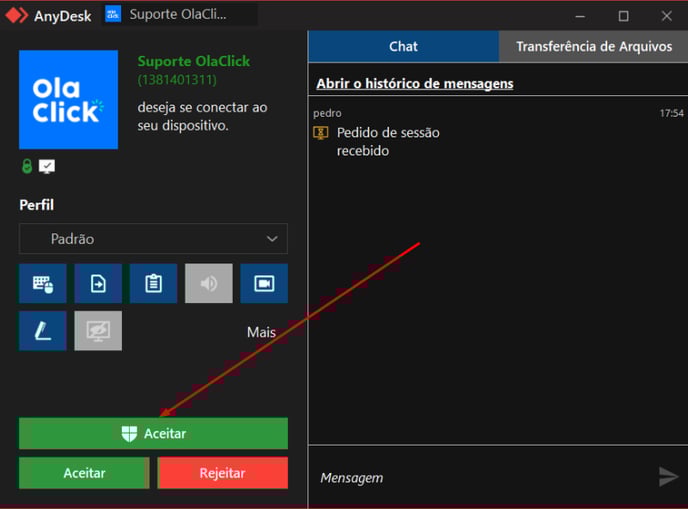Image resolution: width=688 pixels, height=509 pixels.
Task: Click Mais to show more options
Action: tap(261, 332)
